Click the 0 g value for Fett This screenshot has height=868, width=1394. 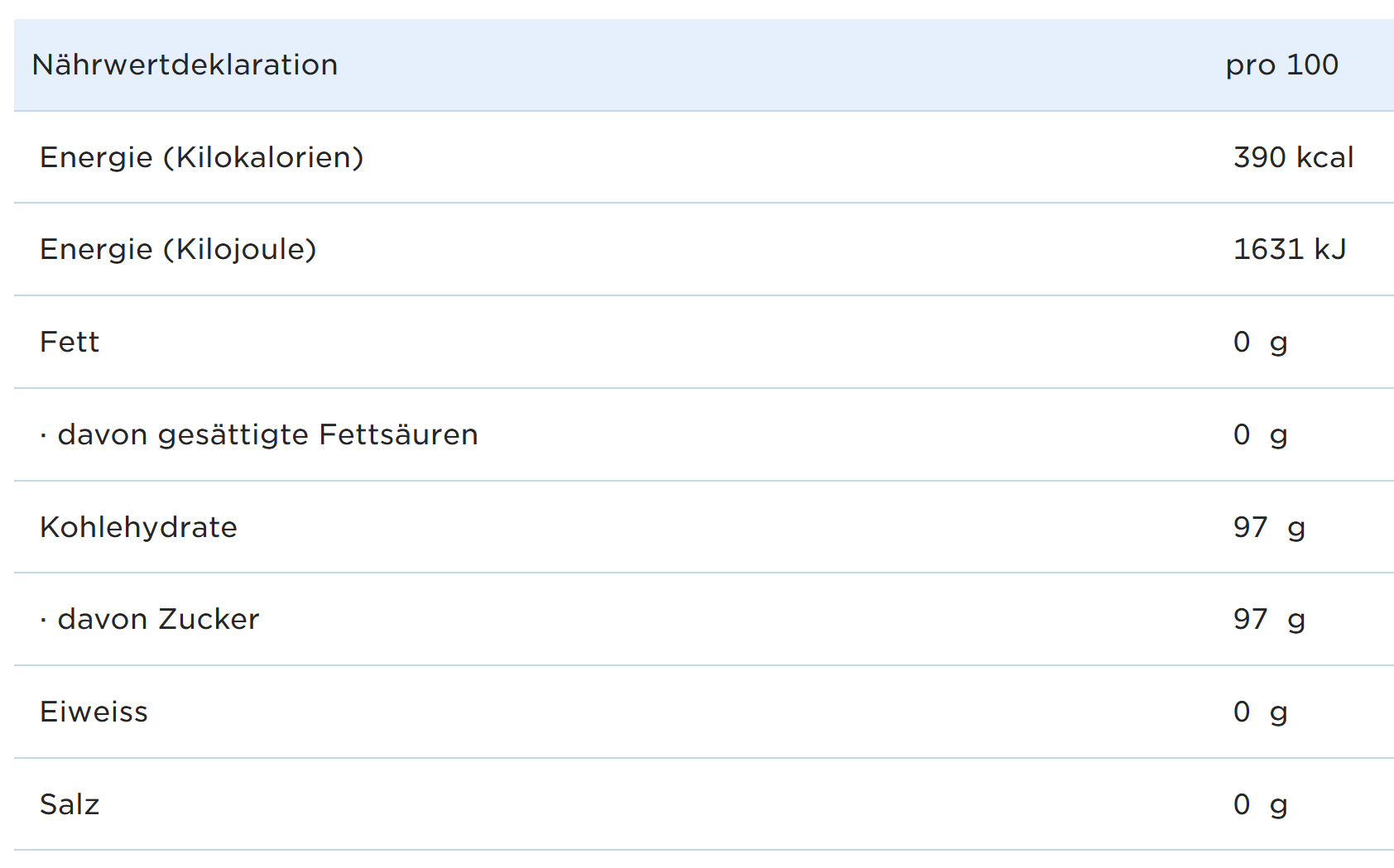tap(1260, 342)
